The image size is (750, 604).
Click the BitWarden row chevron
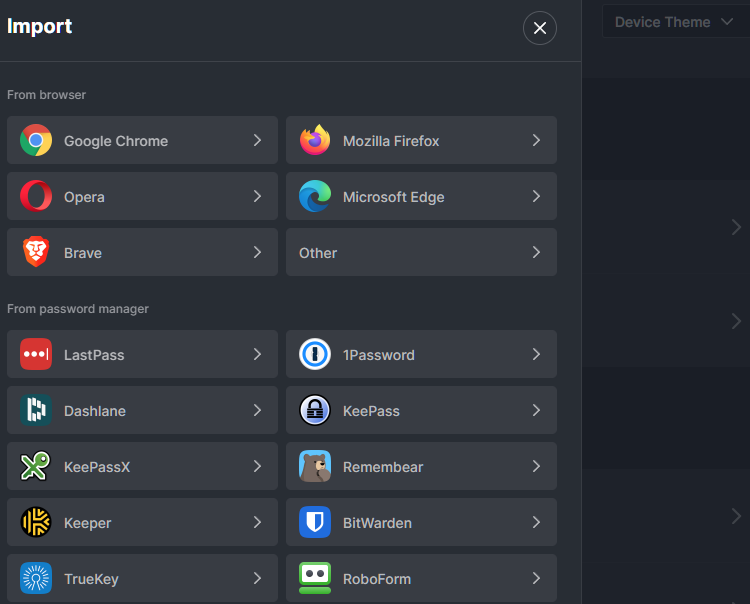pos(536,522)
